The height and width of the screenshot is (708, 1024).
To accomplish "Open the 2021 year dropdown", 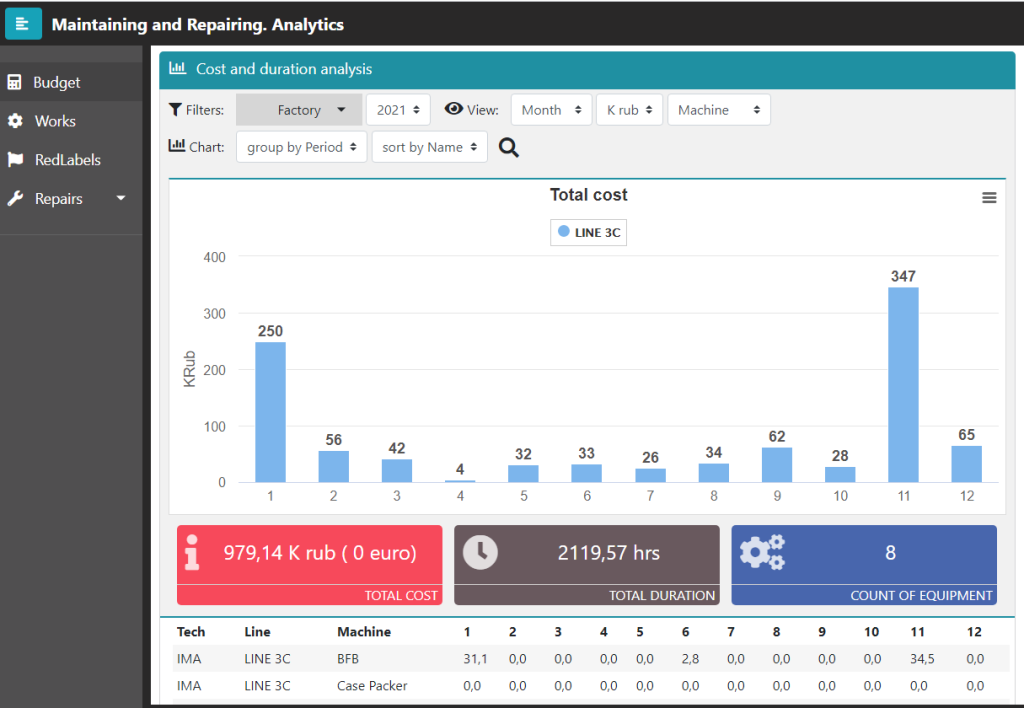I will pyautogui.click(x=398, y=110).
